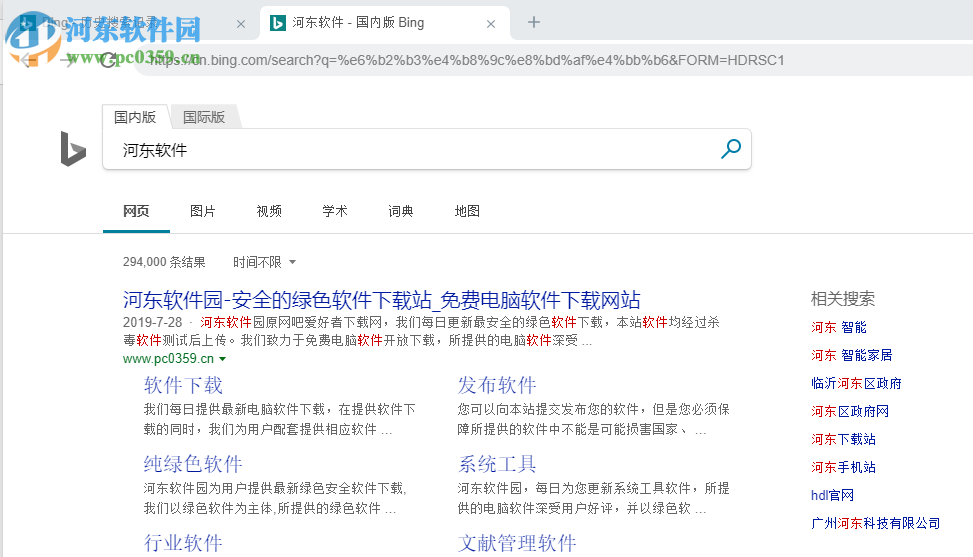Open the 行业软件 sublink

coord(183,543)
